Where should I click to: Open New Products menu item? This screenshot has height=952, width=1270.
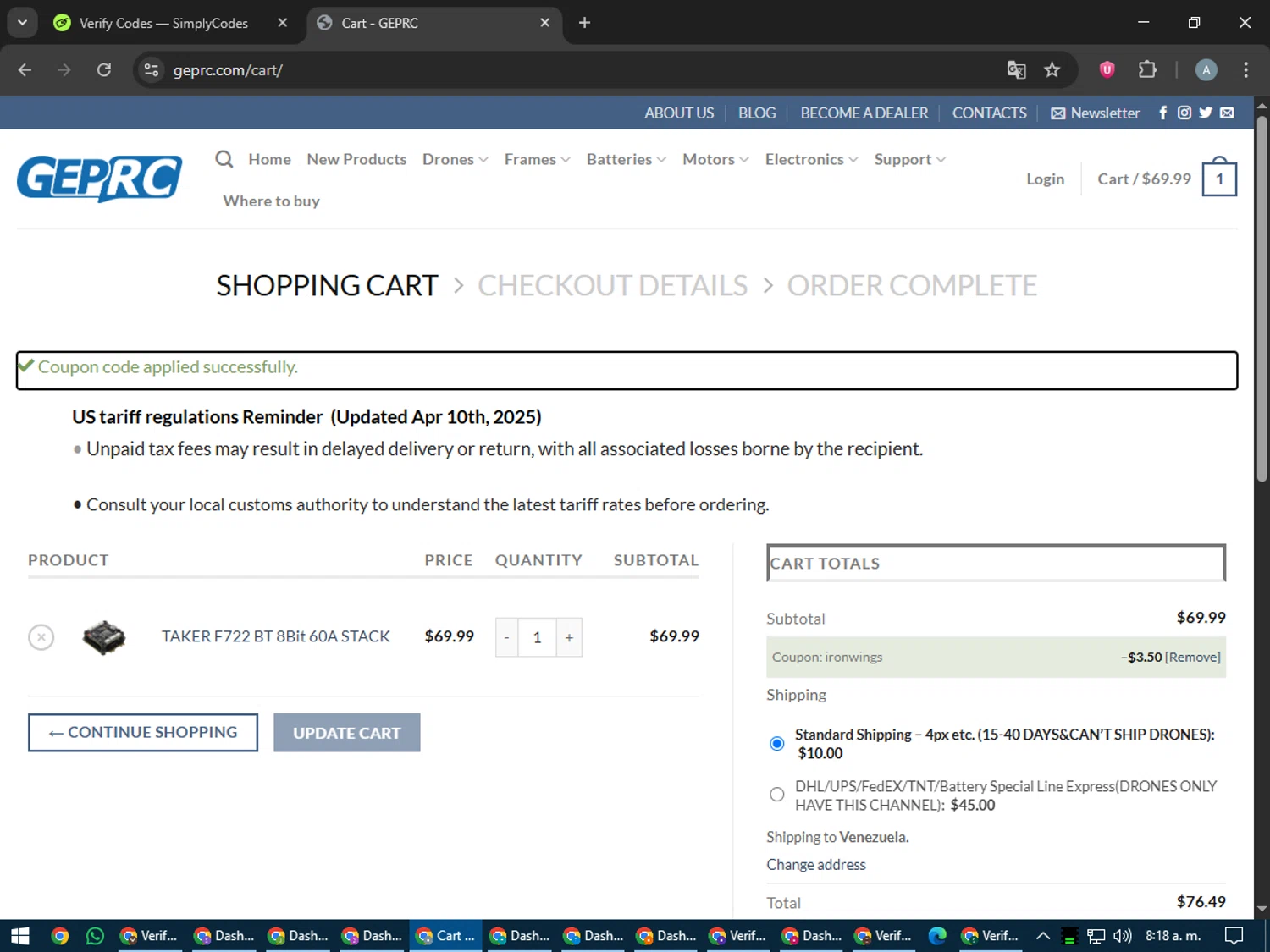pyautogui.click(x=356, y=159)
